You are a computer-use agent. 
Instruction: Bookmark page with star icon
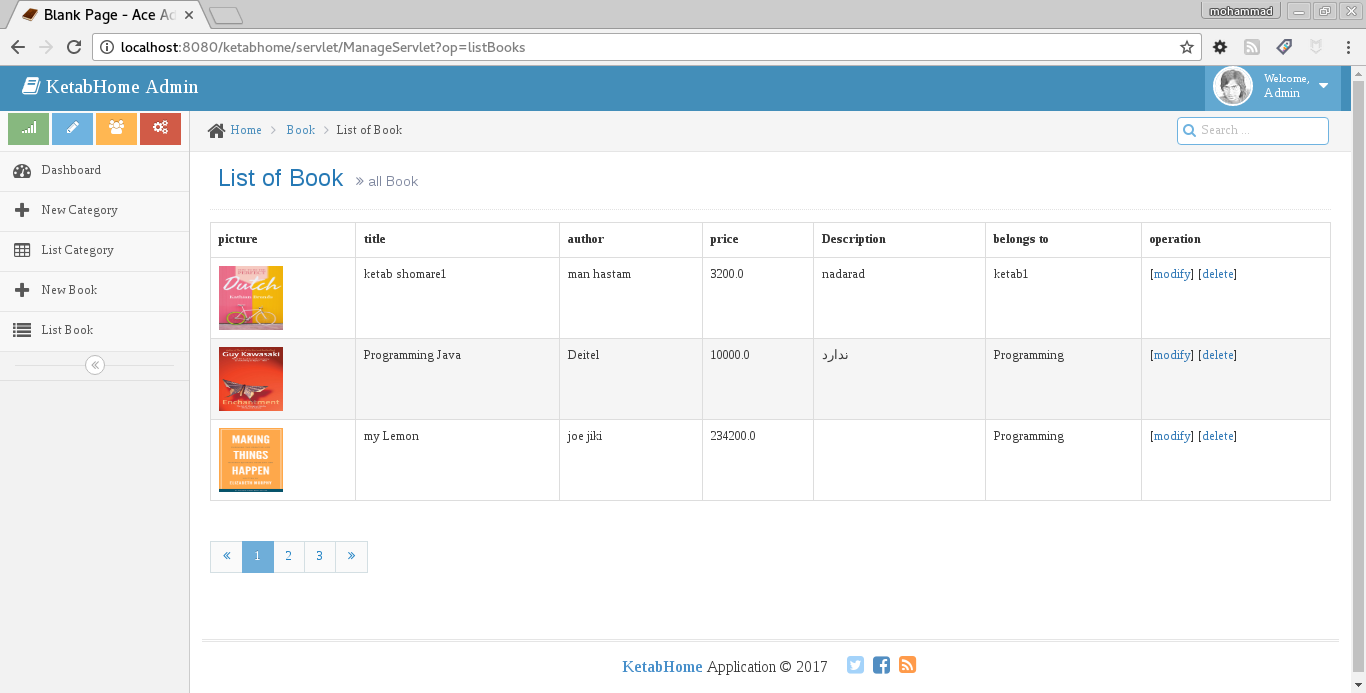pos(1187,47)
